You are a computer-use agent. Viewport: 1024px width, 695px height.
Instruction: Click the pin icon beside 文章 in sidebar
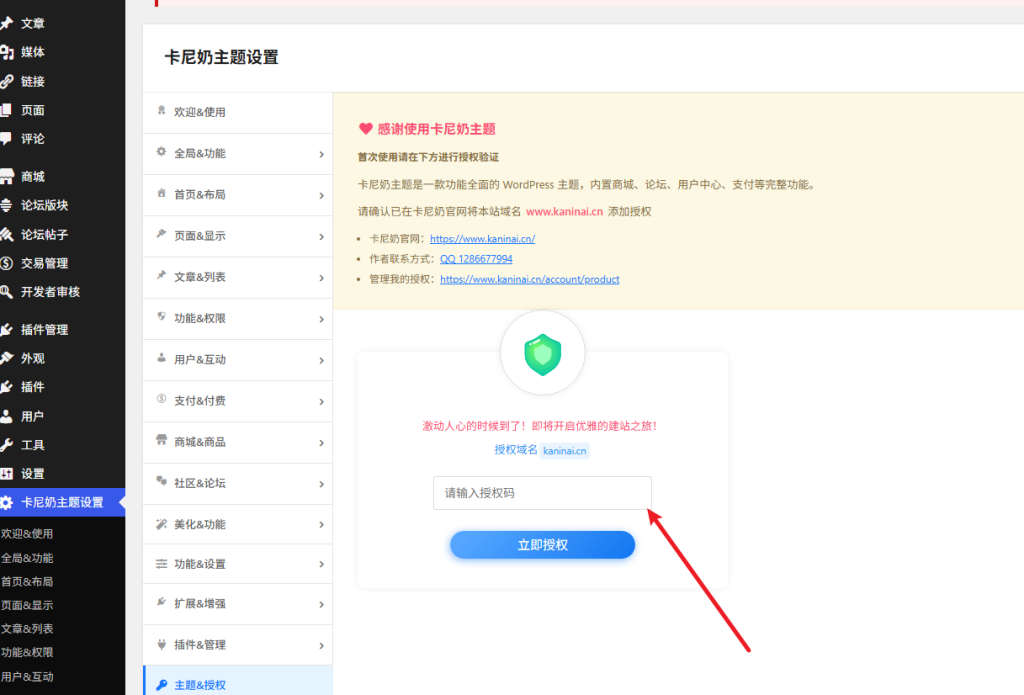(x=7, y=24)
